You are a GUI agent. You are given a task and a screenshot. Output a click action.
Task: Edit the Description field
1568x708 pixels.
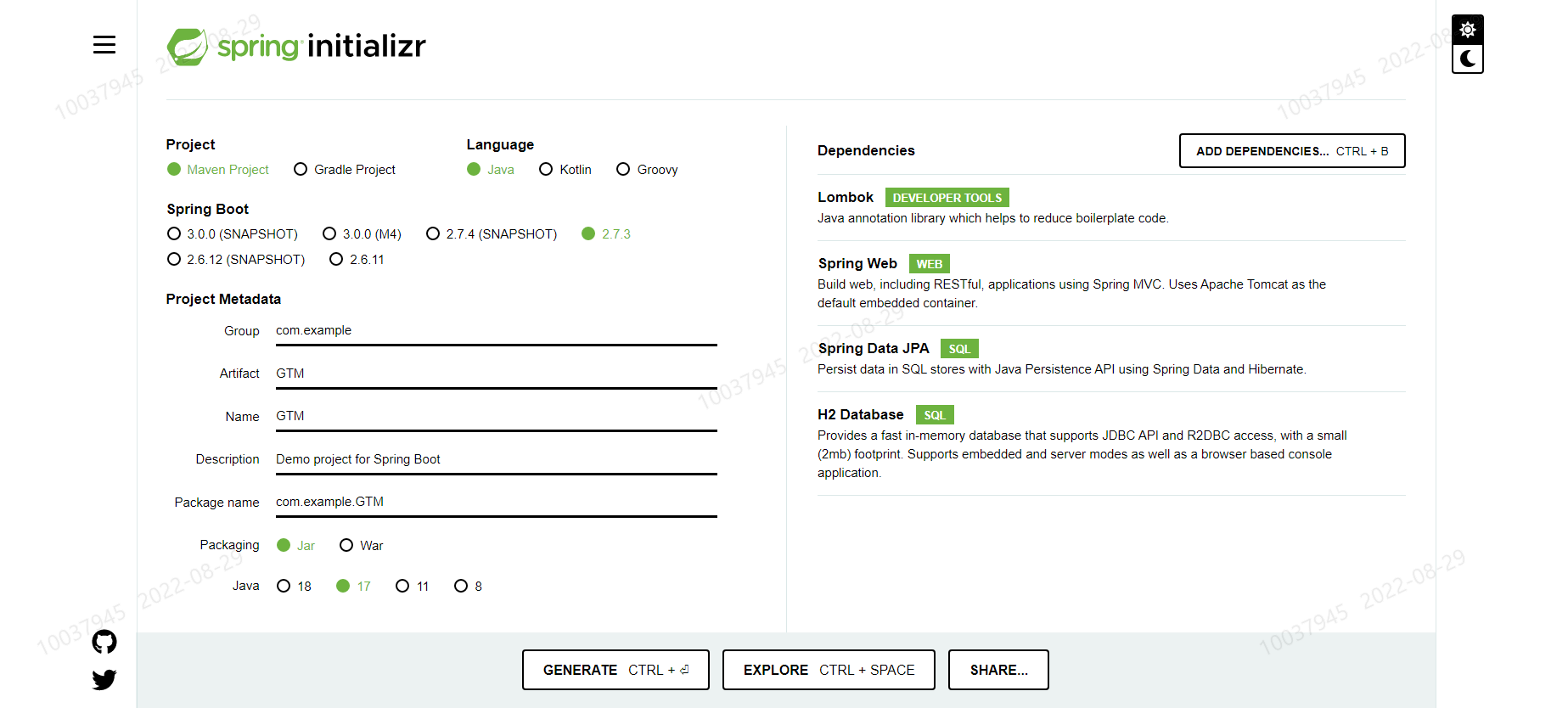click(497, 459)
